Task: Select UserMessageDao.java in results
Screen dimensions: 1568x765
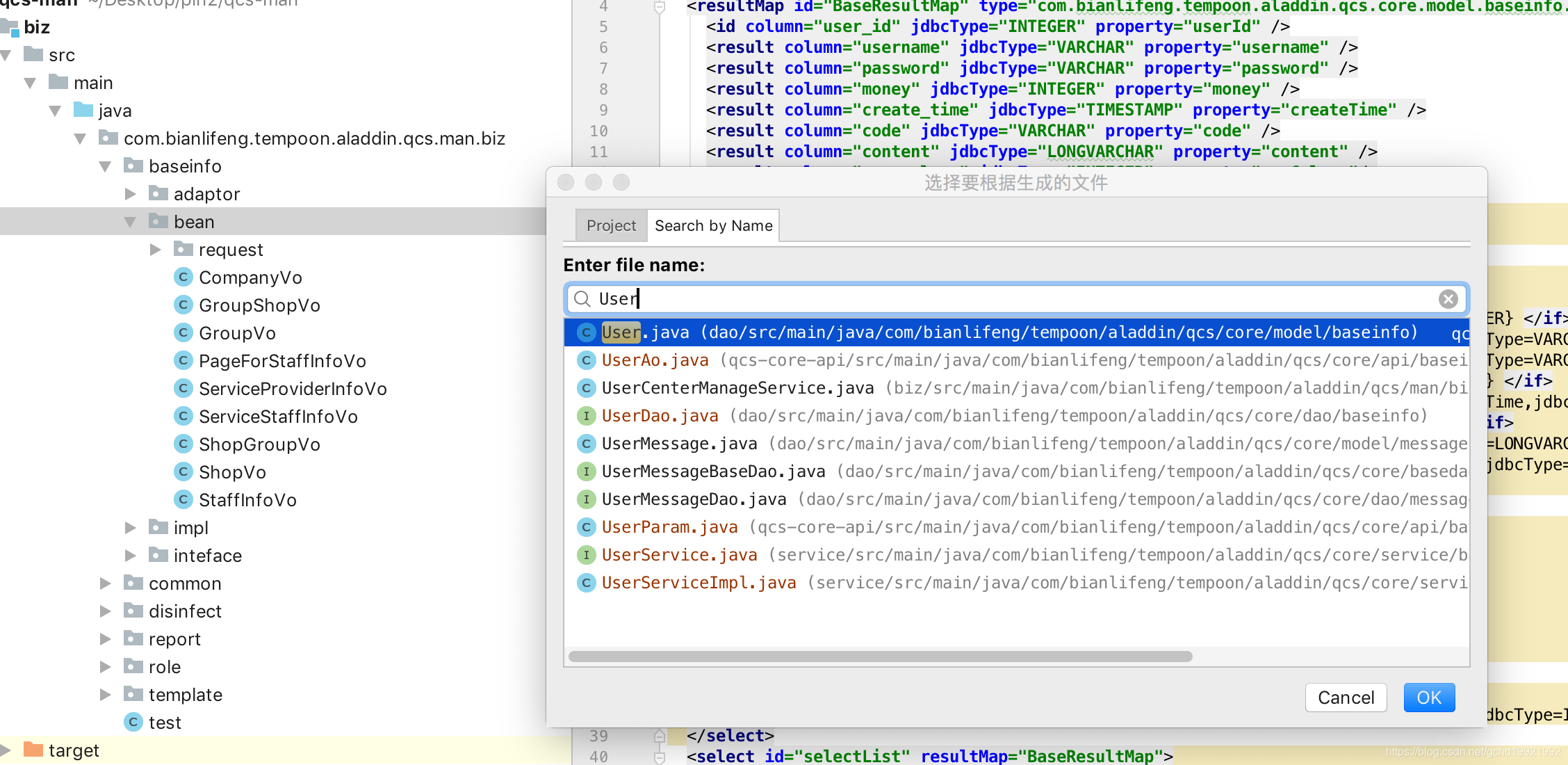Action: tap(1016, 499)
